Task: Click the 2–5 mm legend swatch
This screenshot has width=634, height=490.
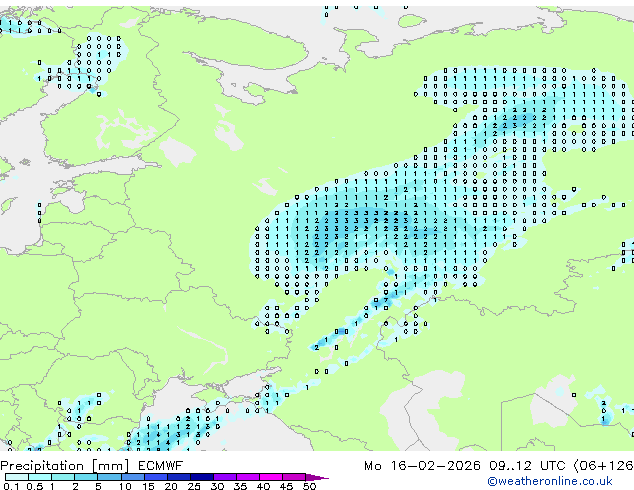Action: pos(86,477)
